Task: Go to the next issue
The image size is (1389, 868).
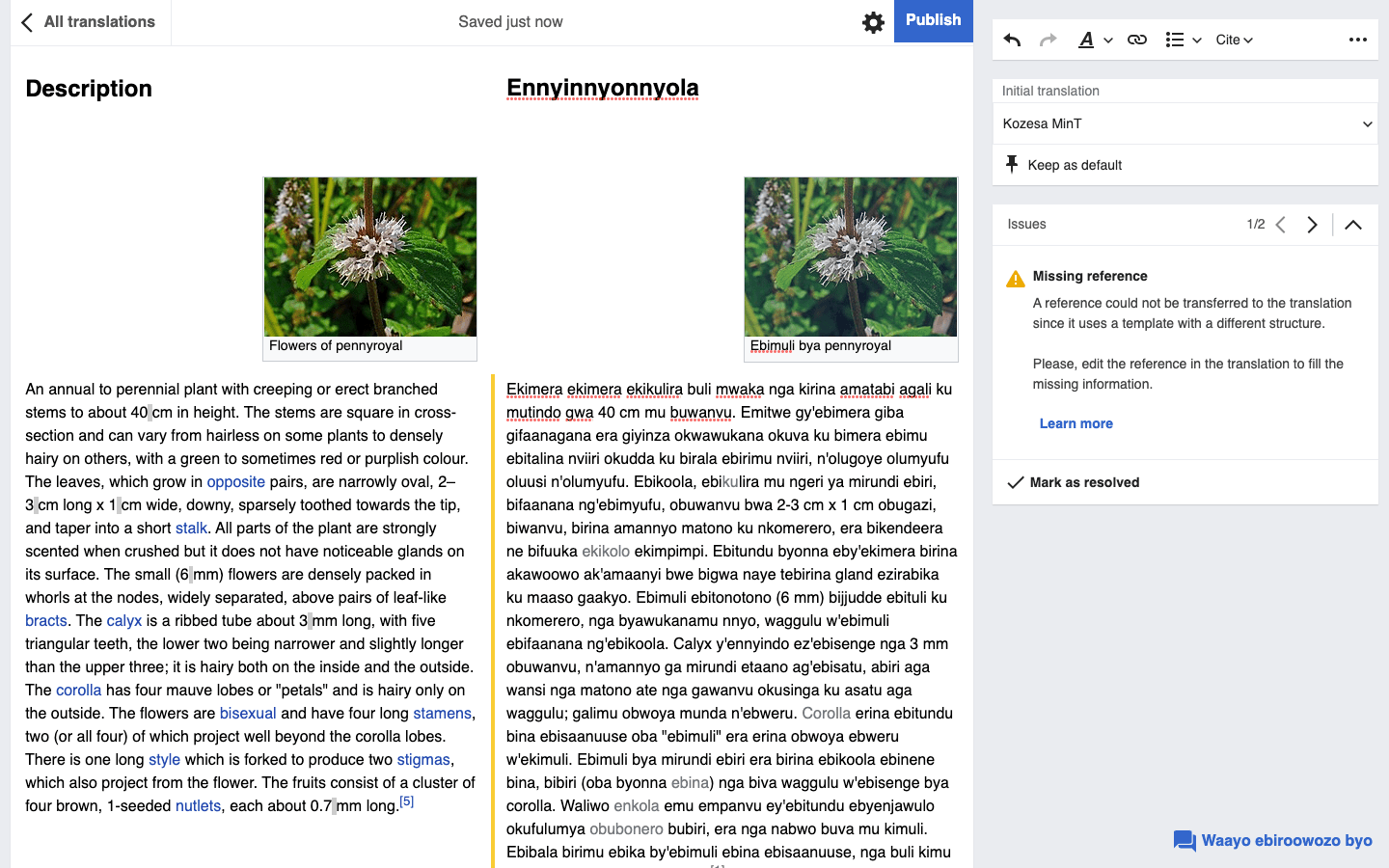Action: click(1312, 225)
